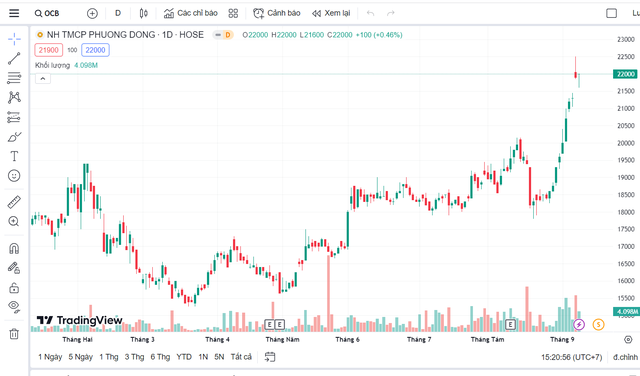
Task: Set range to 5N five years
Action: 219,357
